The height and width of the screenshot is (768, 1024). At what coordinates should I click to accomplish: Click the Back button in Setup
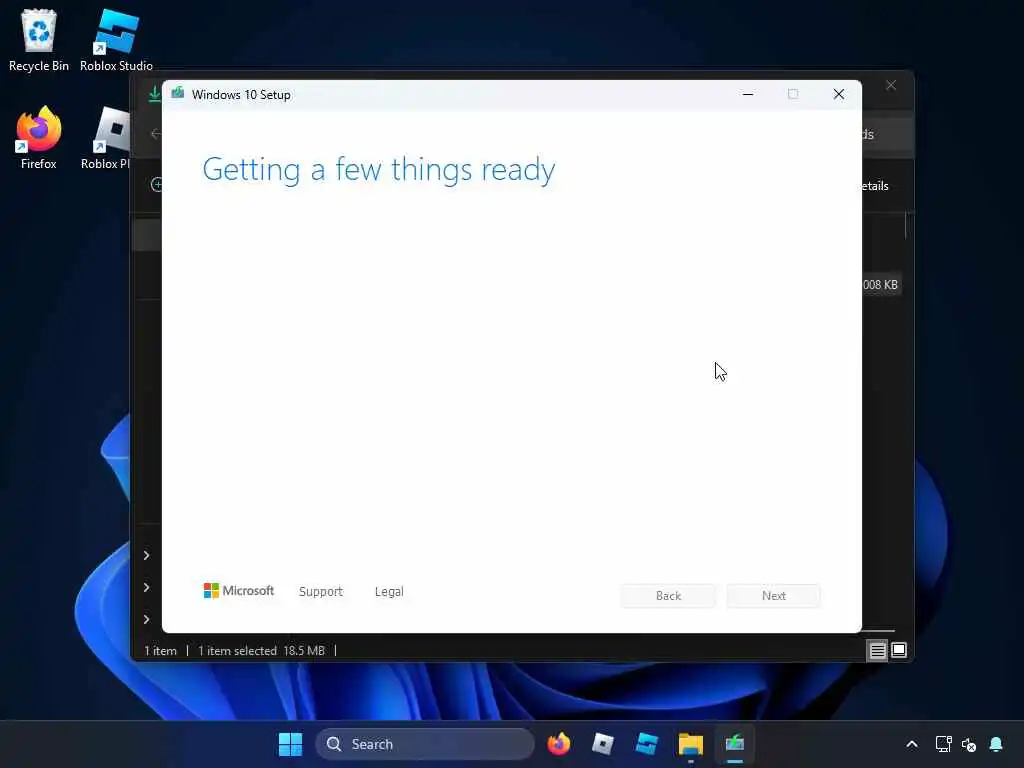pos(668,596)
